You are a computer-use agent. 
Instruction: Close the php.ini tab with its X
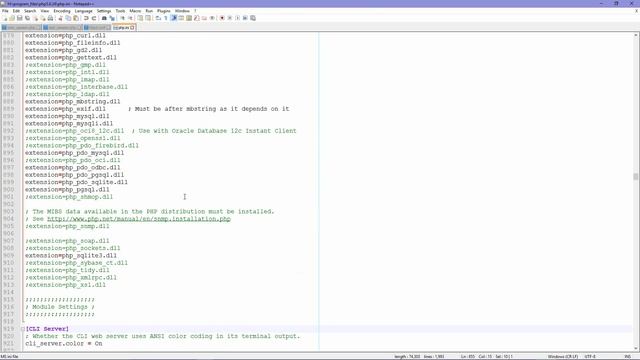[132, 28]
